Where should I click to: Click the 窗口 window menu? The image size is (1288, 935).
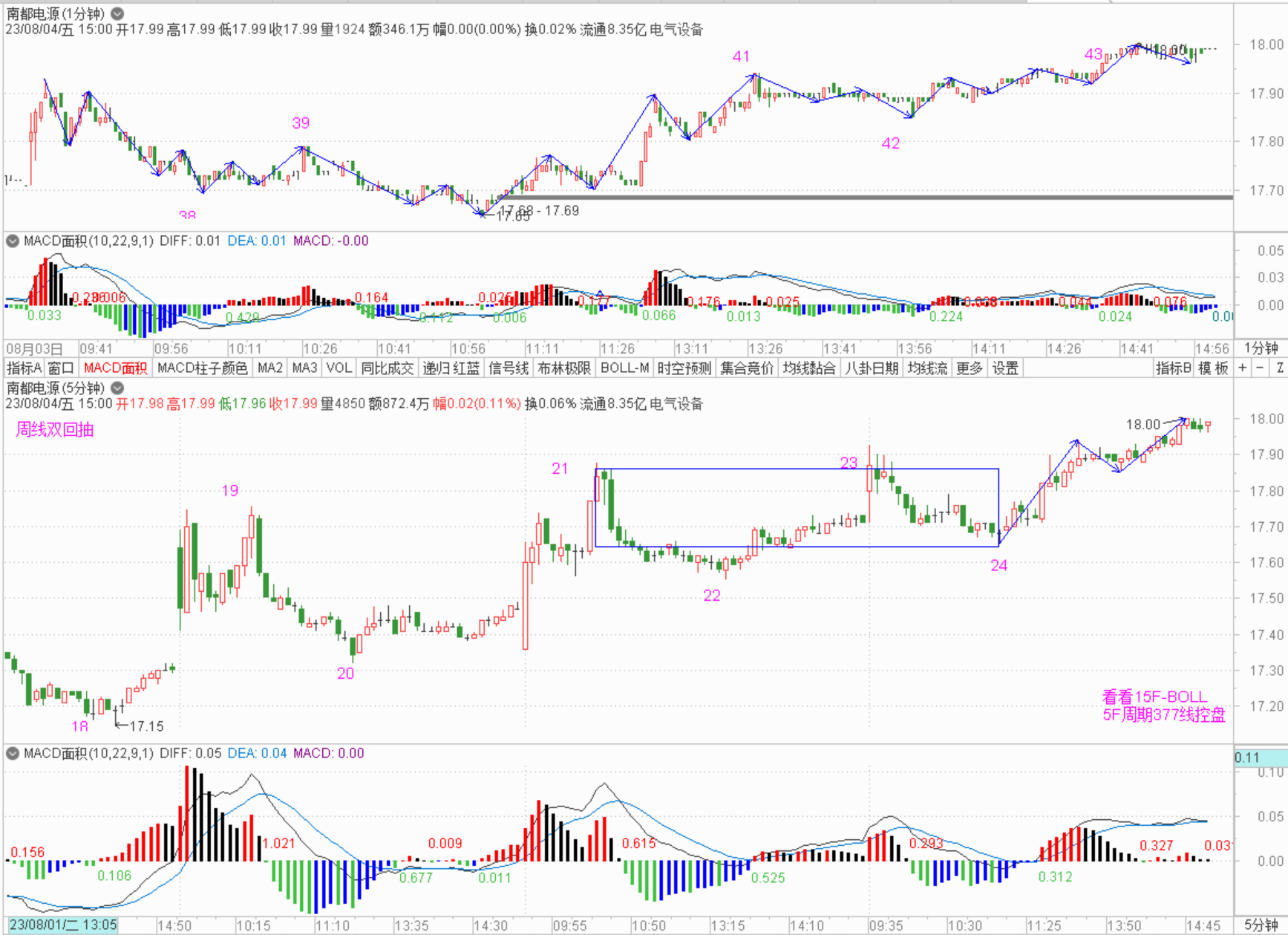[x=61, y=368]
